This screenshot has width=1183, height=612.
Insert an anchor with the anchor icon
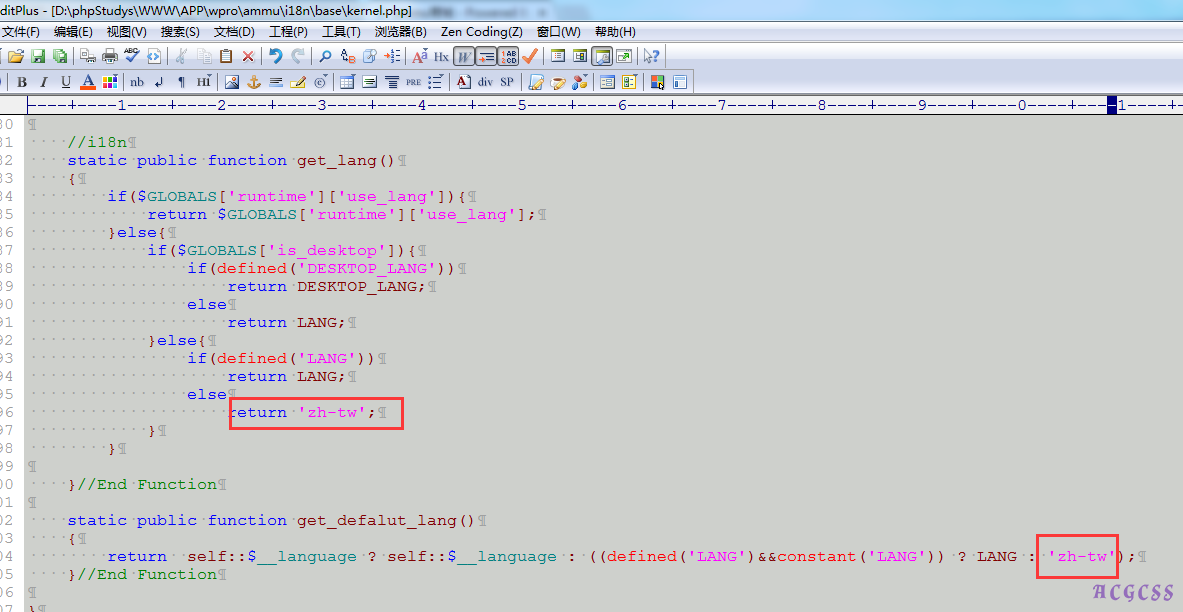point(254,82)
